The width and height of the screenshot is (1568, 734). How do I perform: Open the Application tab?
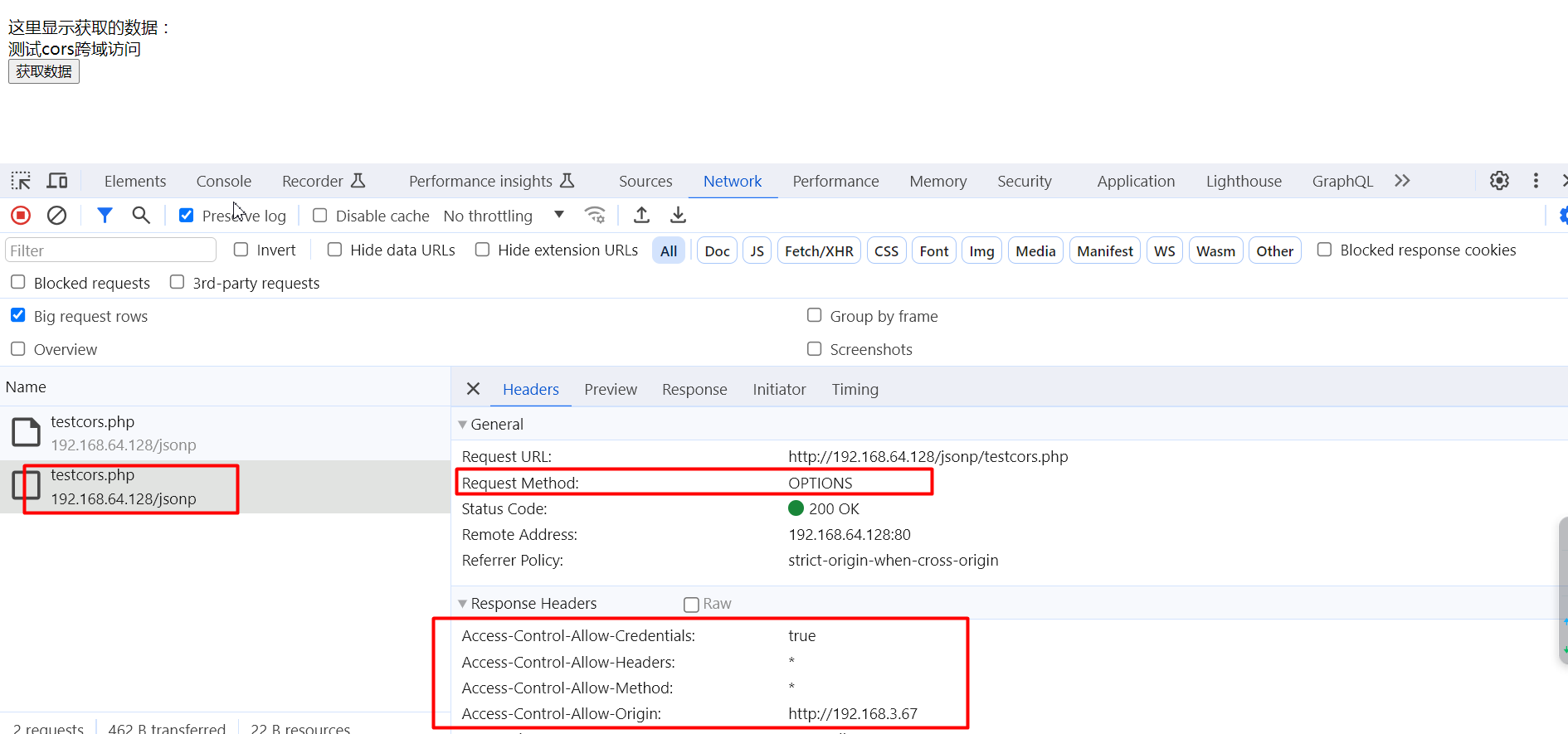1136,181
